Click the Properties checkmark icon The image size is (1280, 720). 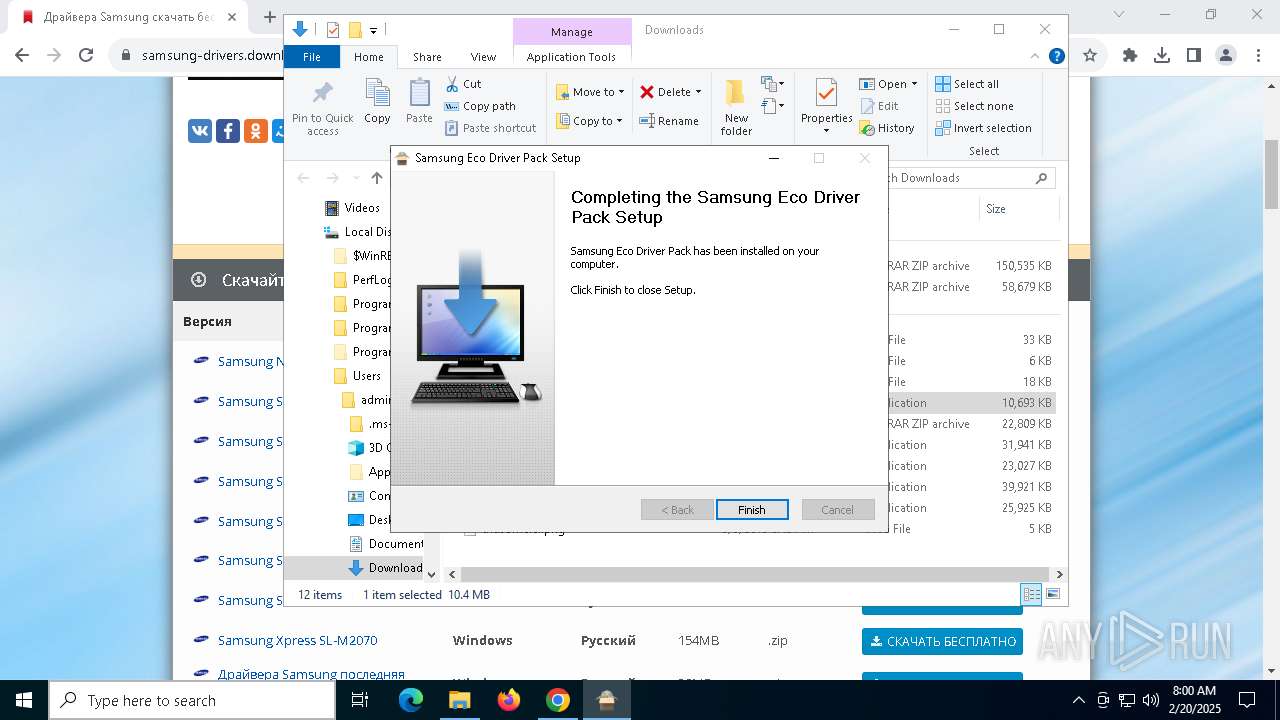pyautogui.click(x=826, y=94)
